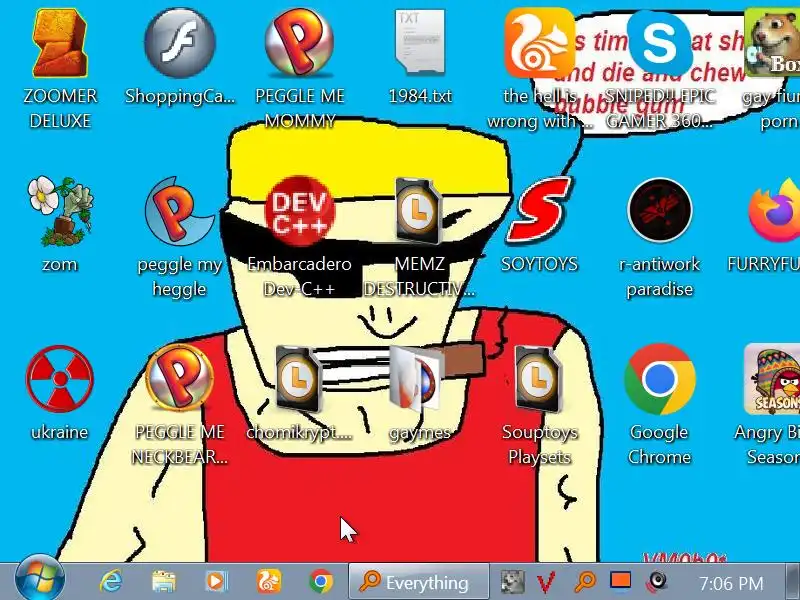Open the zom Plants vs Zombies icon

(60, 211)
